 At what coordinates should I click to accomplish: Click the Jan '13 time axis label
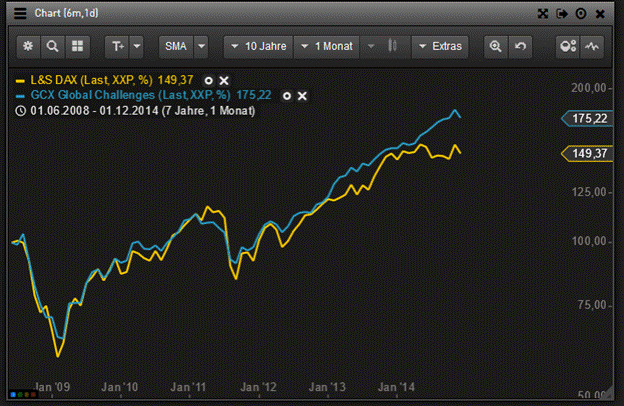[x=328, y=387]
